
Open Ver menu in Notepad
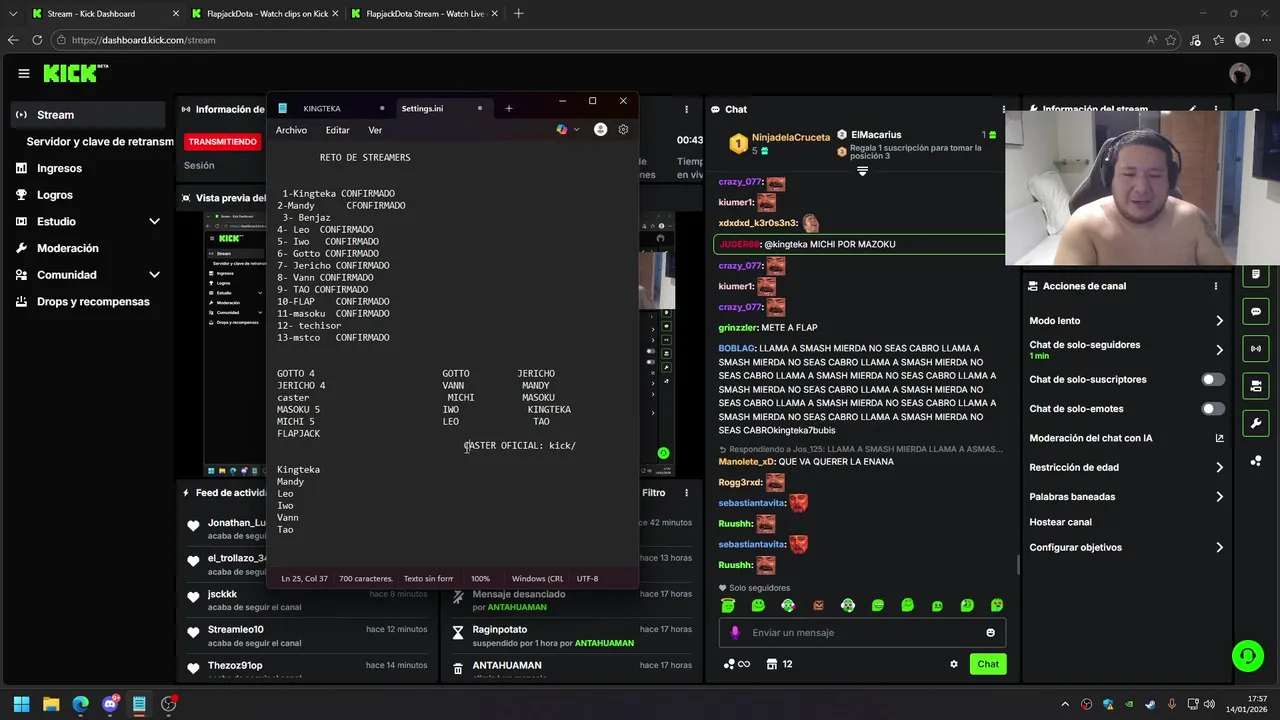(375, 130)
